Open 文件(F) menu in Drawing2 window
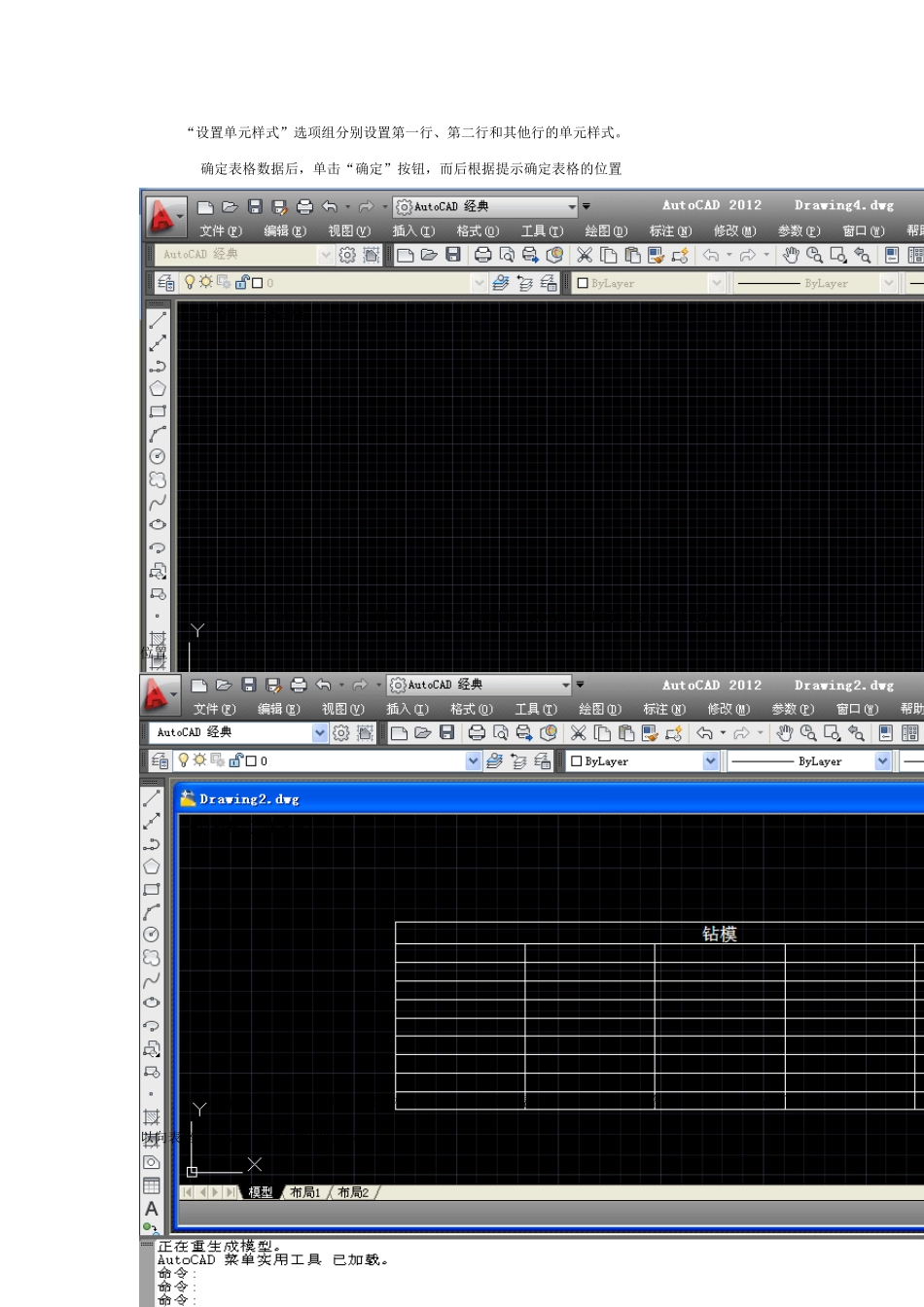 coord(214,709)
